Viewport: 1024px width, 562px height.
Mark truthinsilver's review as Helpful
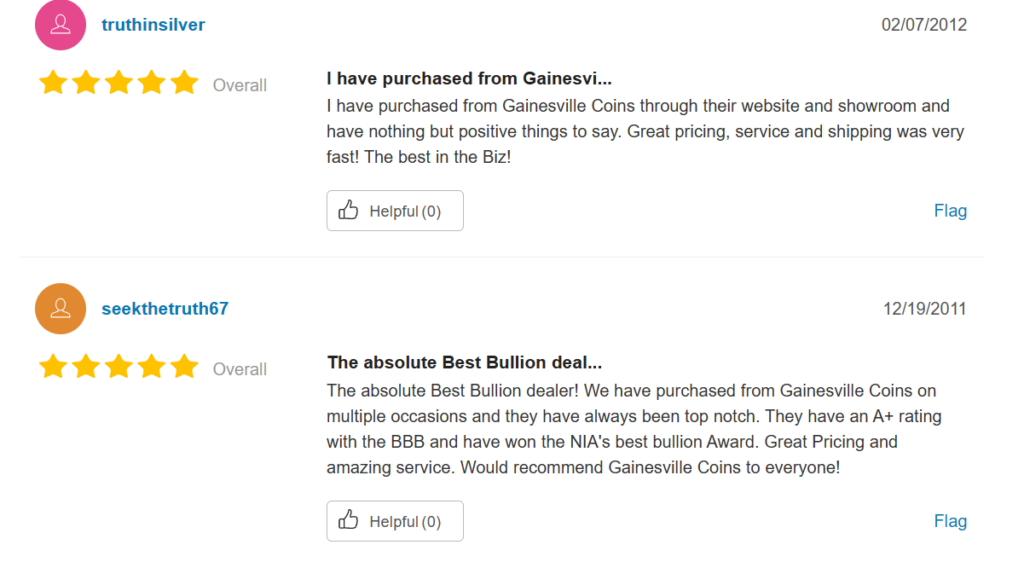(395, 211)
